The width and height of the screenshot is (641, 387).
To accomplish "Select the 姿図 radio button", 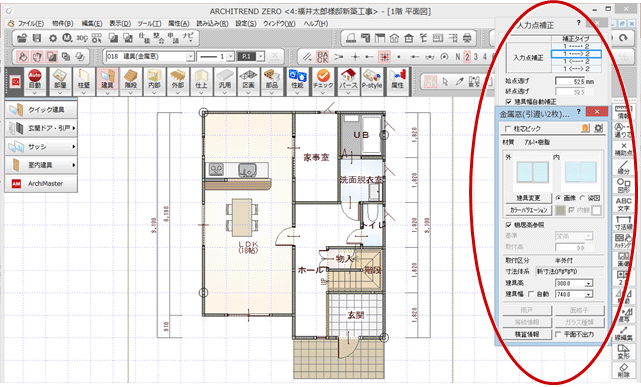I will 583,198.
